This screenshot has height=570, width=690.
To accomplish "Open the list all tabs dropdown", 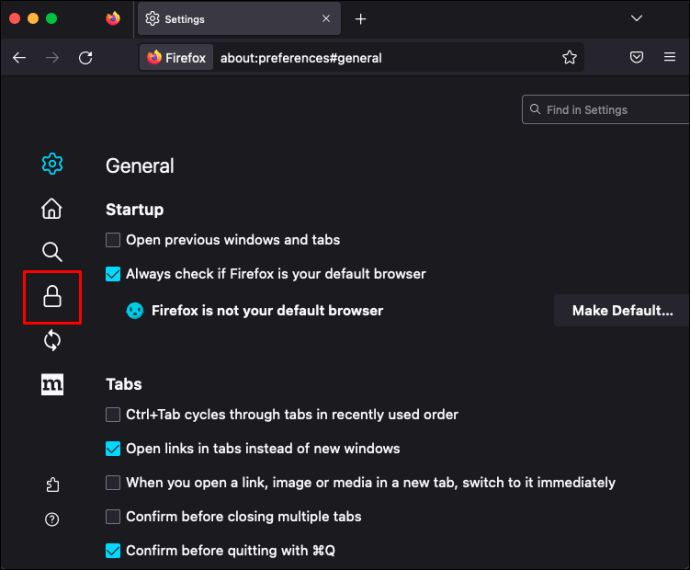I will (x=636, y=18).
